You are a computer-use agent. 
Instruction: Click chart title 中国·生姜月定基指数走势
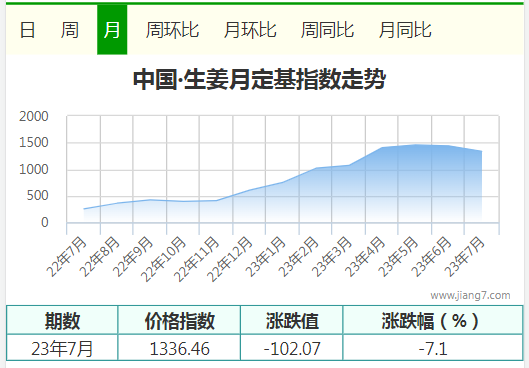tap(259, 79)
